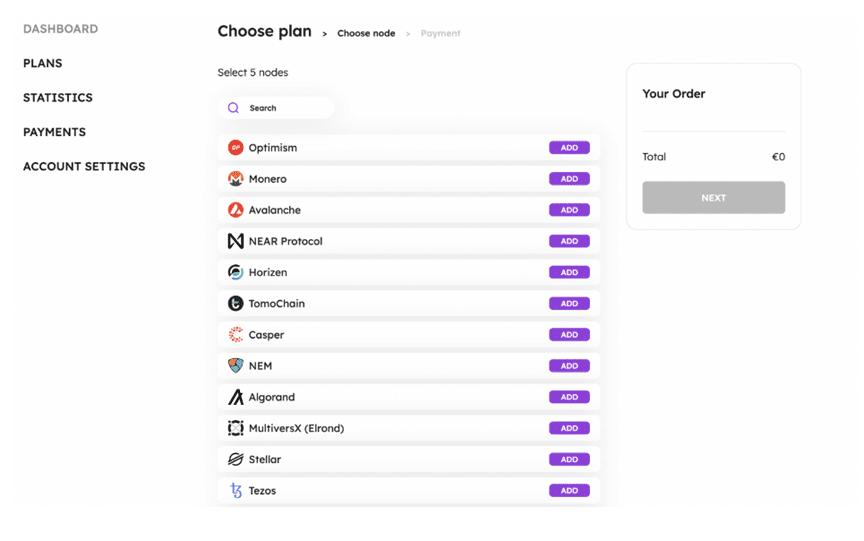
Task: Add MultiversX (Elrond) node
Action: 569,428
